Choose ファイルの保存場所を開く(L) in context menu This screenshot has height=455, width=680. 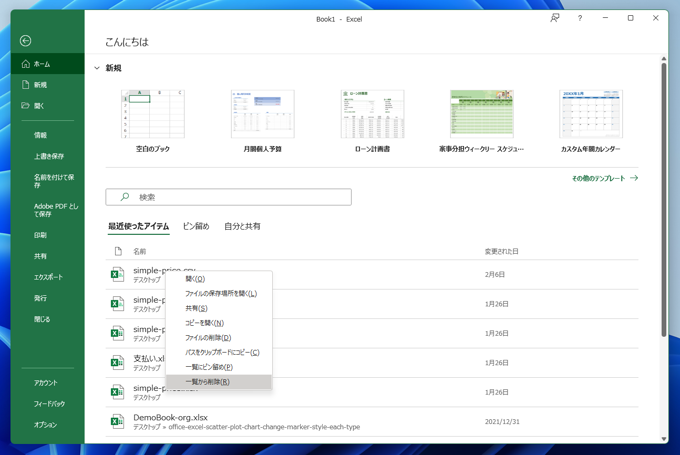219,294
